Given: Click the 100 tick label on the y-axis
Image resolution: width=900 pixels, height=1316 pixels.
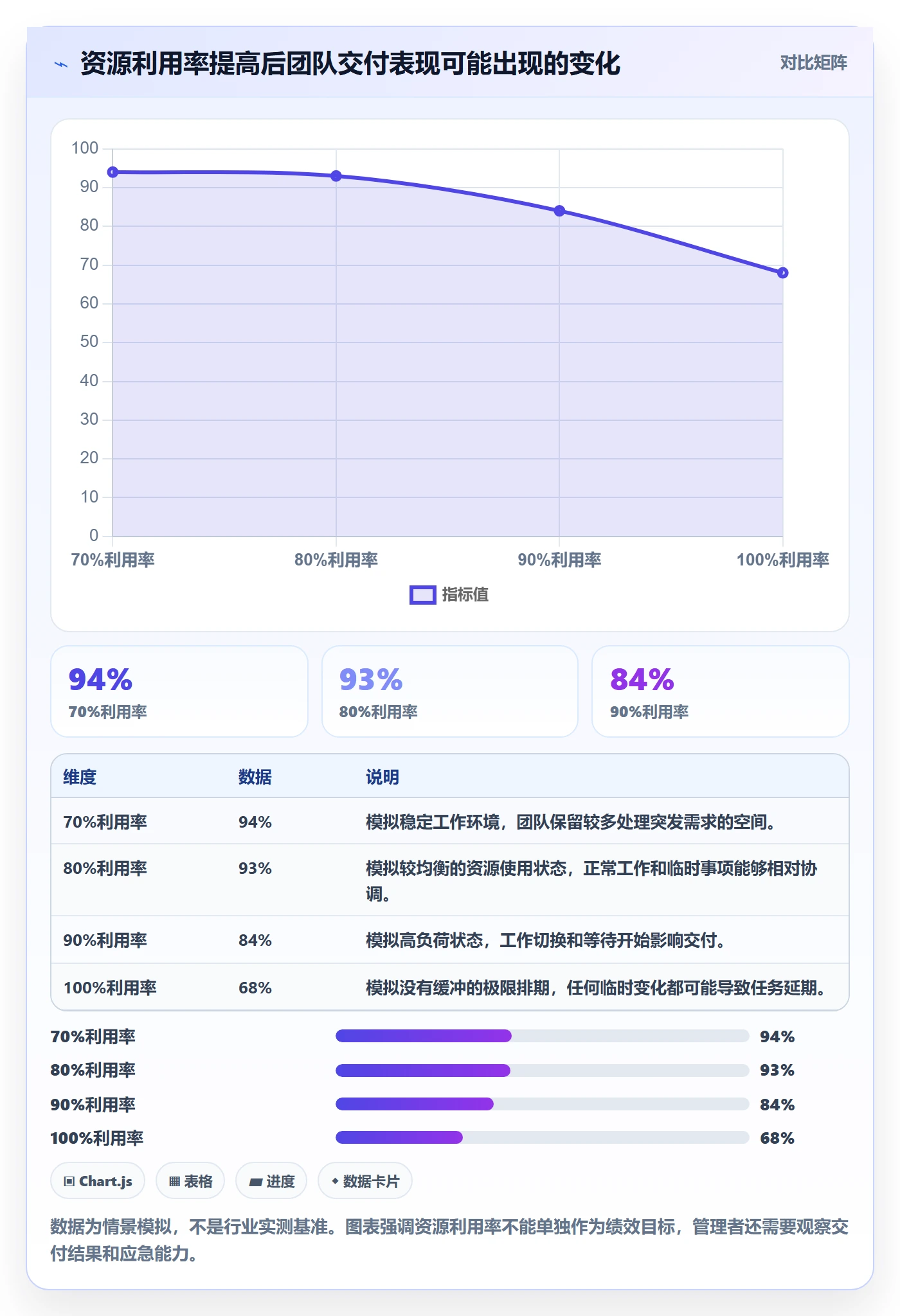Looking at the screenshot, I should [85, 148].
